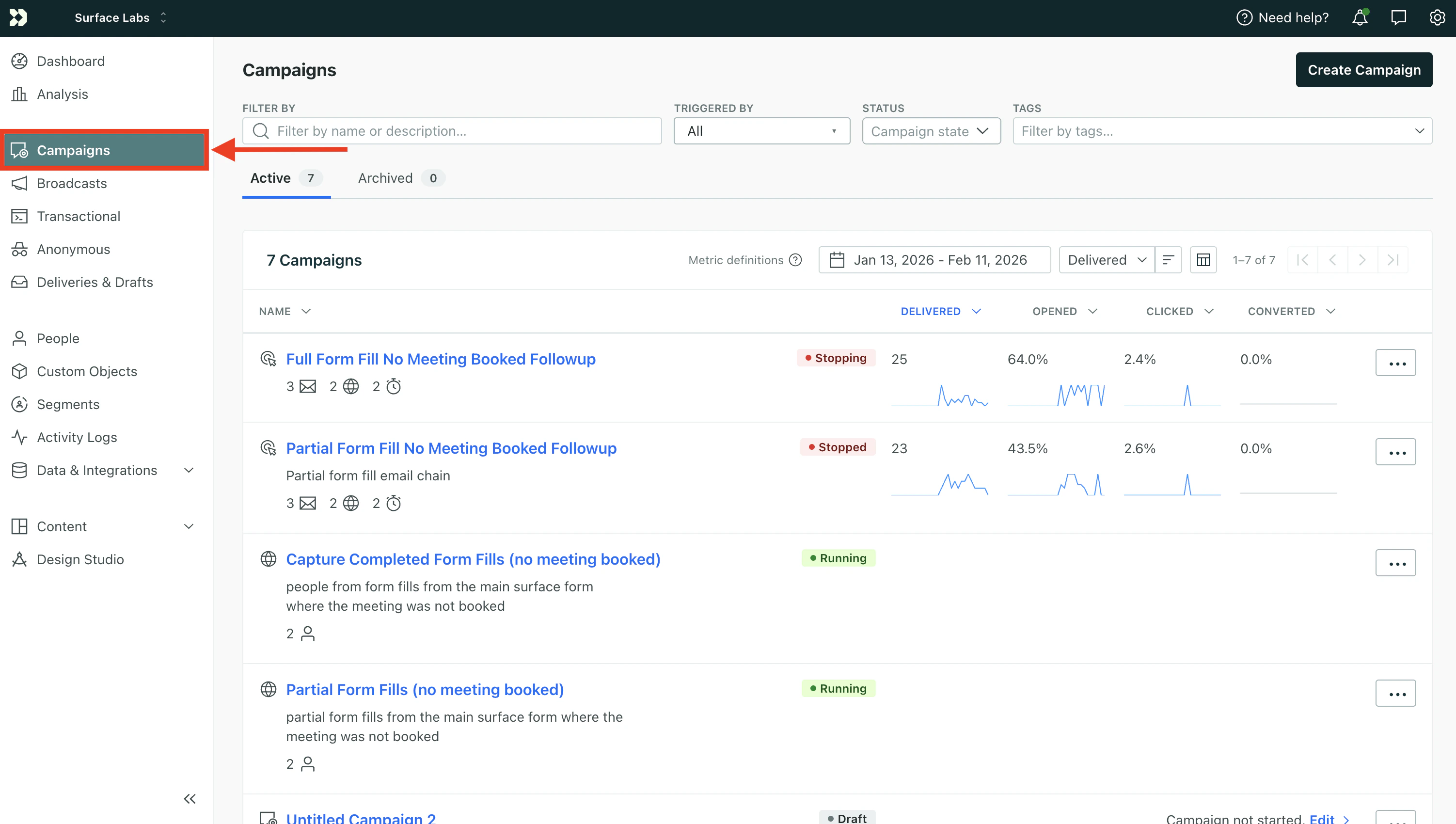Go to next page arrow
Image resolution: width=1456 pixels, height=824 pixels.
[1362, 260]
